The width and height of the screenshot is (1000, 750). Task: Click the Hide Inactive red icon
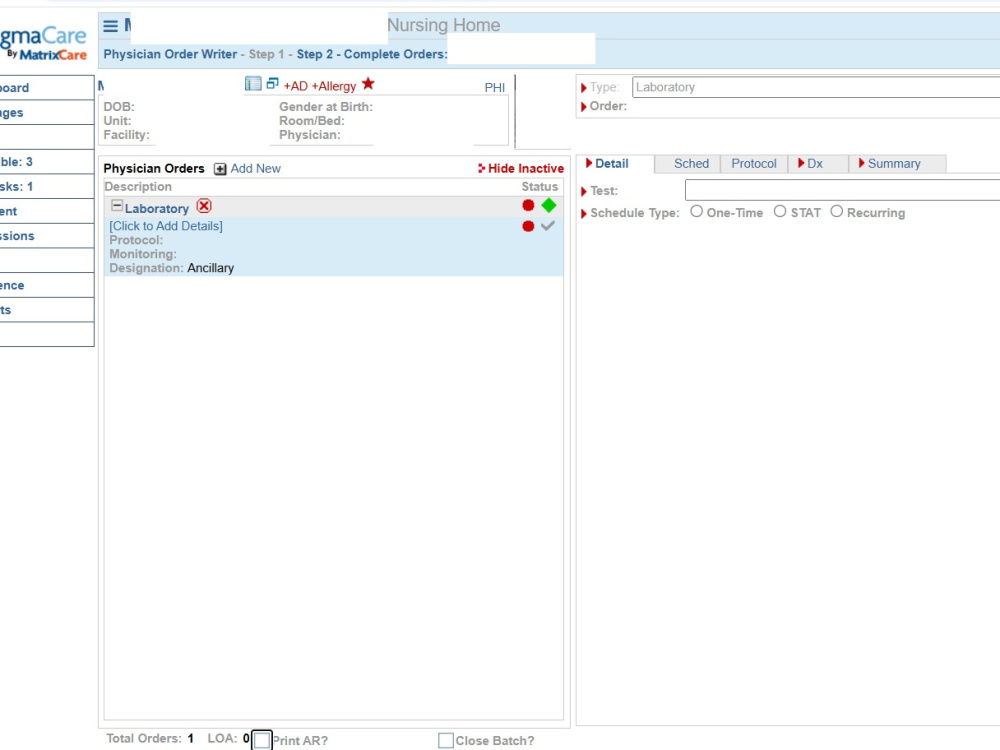click(482, 168)
